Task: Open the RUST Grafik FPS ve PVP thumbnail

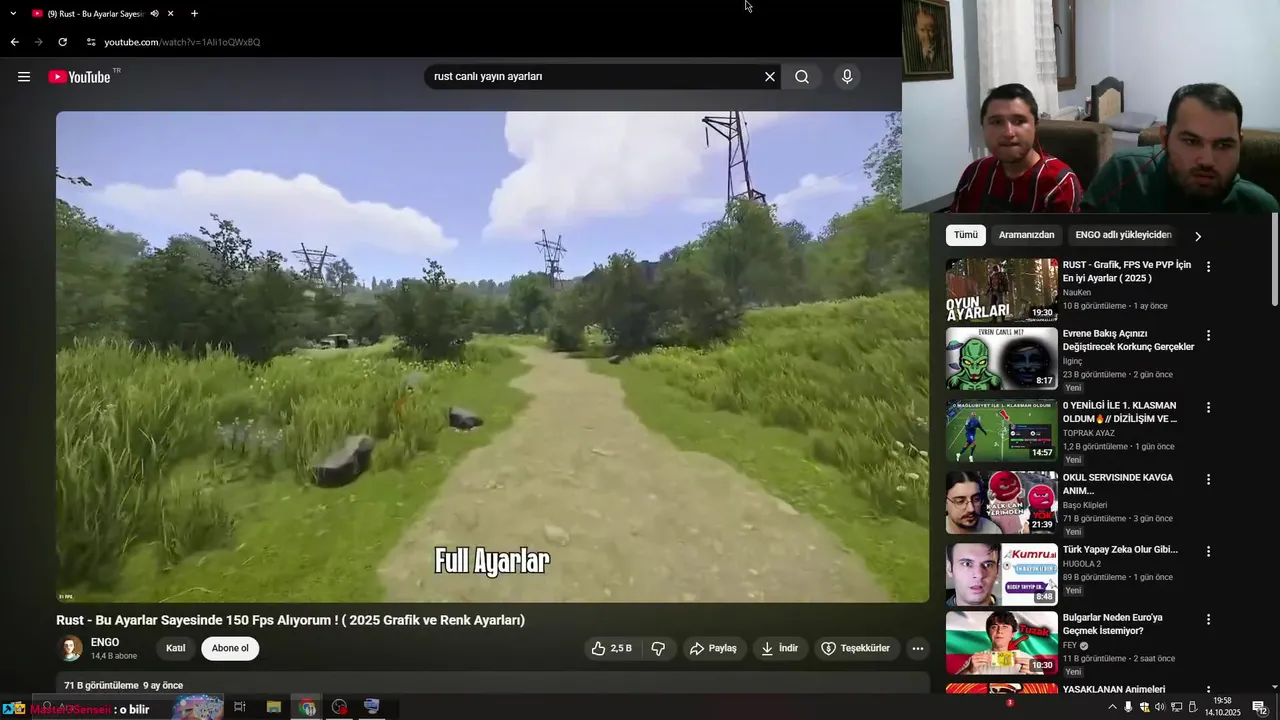Action: click(1001, 290)
